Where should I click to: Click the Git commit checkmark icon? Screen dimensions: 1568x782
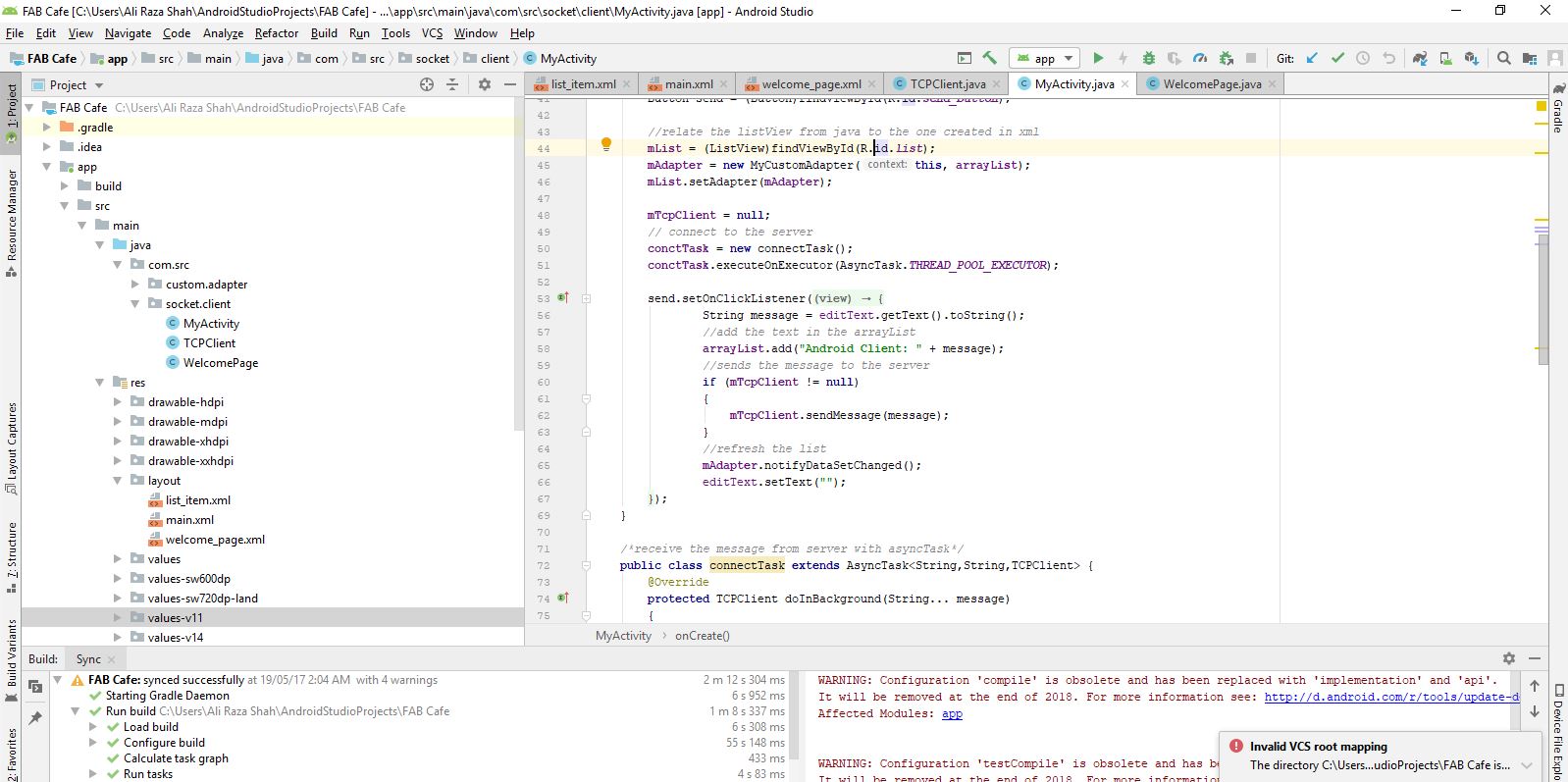tap(1337, 59)
